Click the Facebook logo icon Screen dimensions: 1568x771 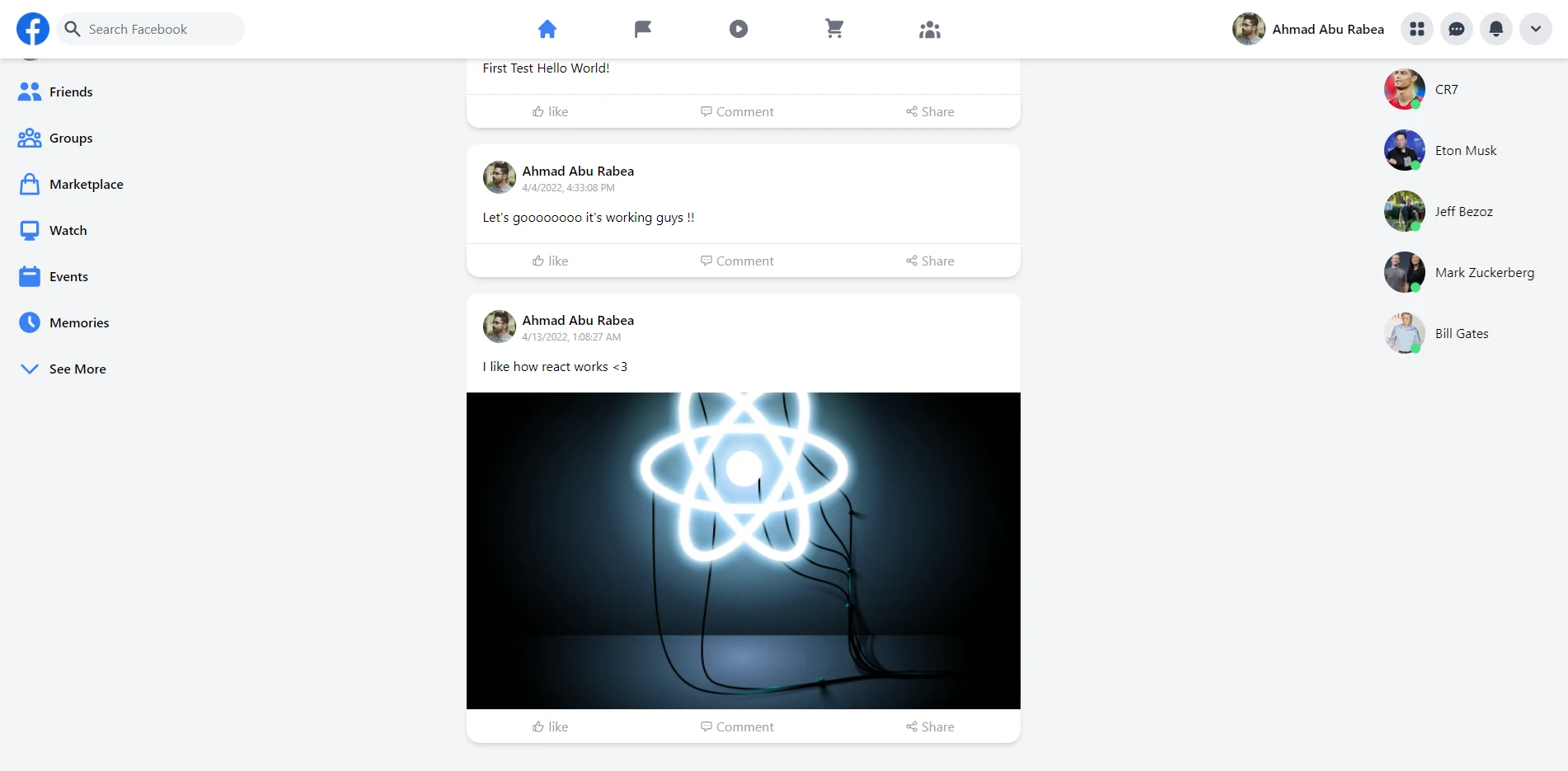coord(33,29)
